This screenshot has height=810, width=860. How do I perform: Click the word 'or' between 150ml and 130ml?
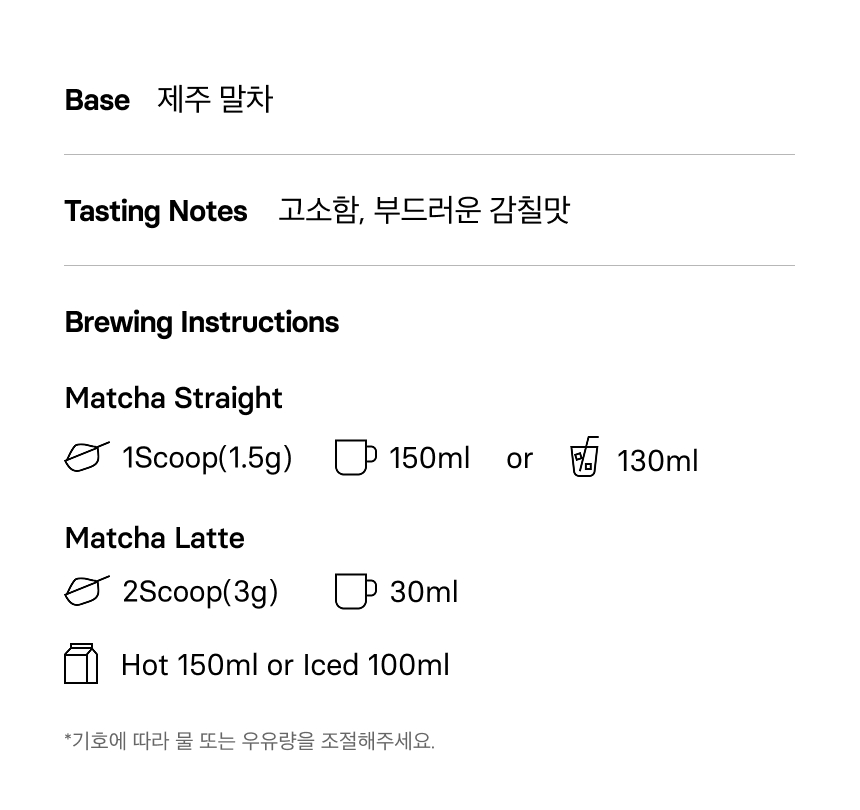click(519, 459)
